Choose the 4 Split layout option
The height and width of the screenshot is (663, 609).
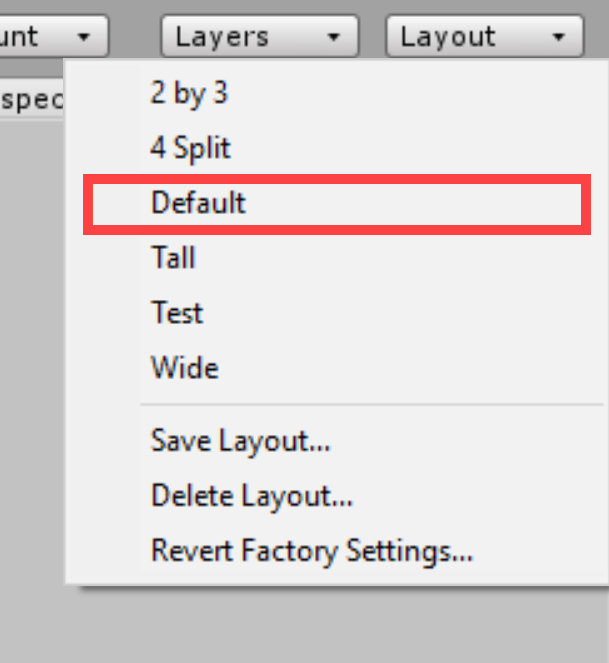191,148
